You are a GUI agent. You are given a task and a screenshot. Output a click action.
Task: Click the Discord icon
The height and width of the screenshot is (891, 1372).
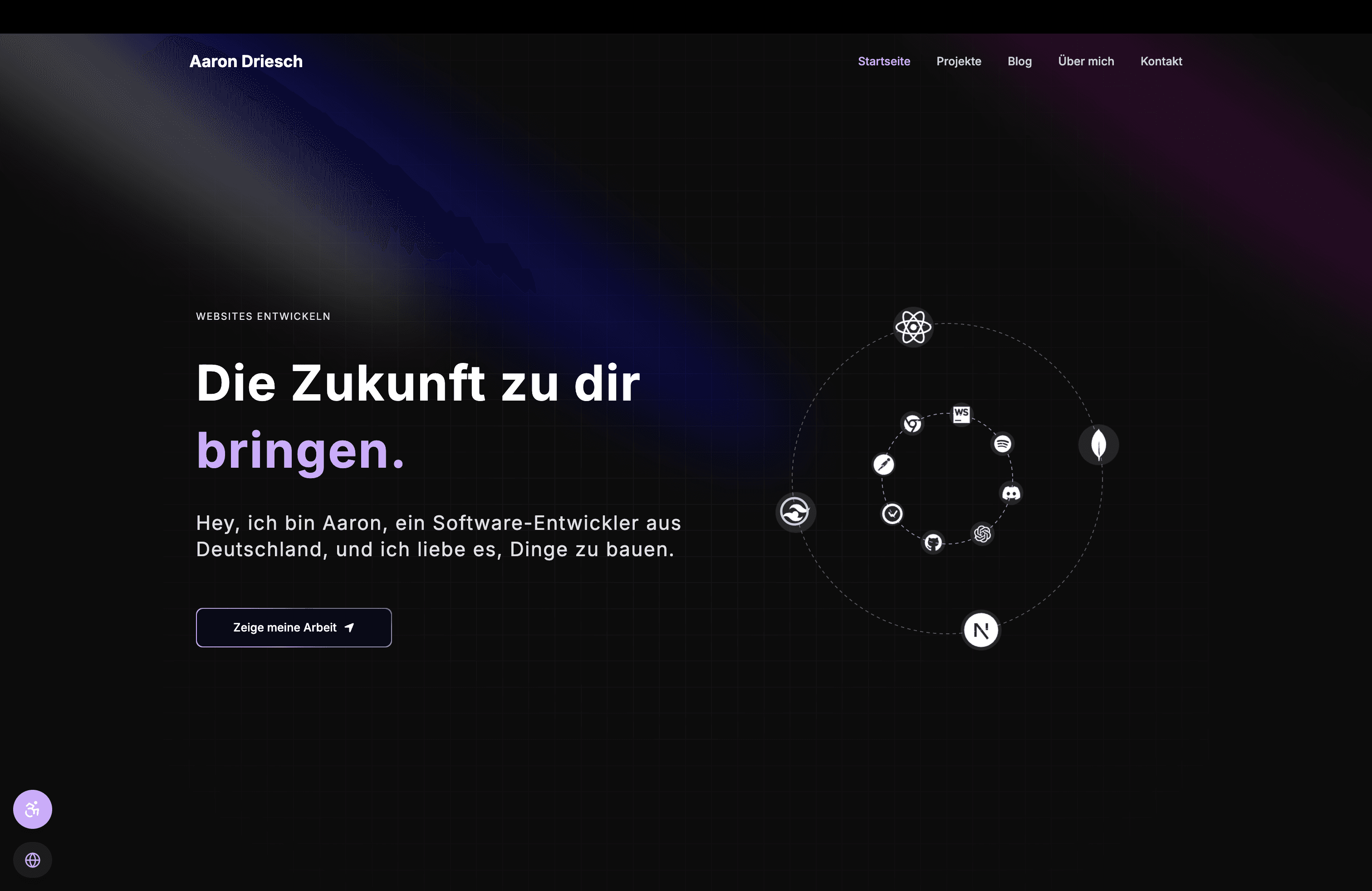(x=1011, y=493)
